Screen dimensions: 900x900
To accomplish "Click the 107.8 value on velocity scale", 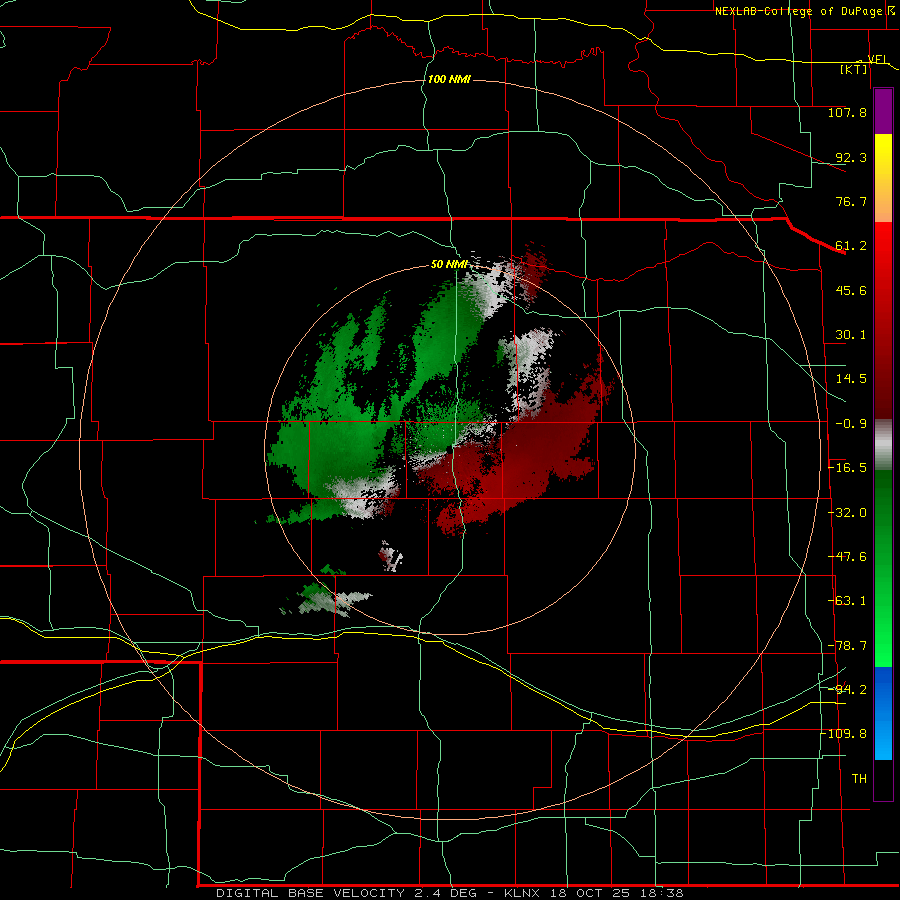I will (847, 112).
